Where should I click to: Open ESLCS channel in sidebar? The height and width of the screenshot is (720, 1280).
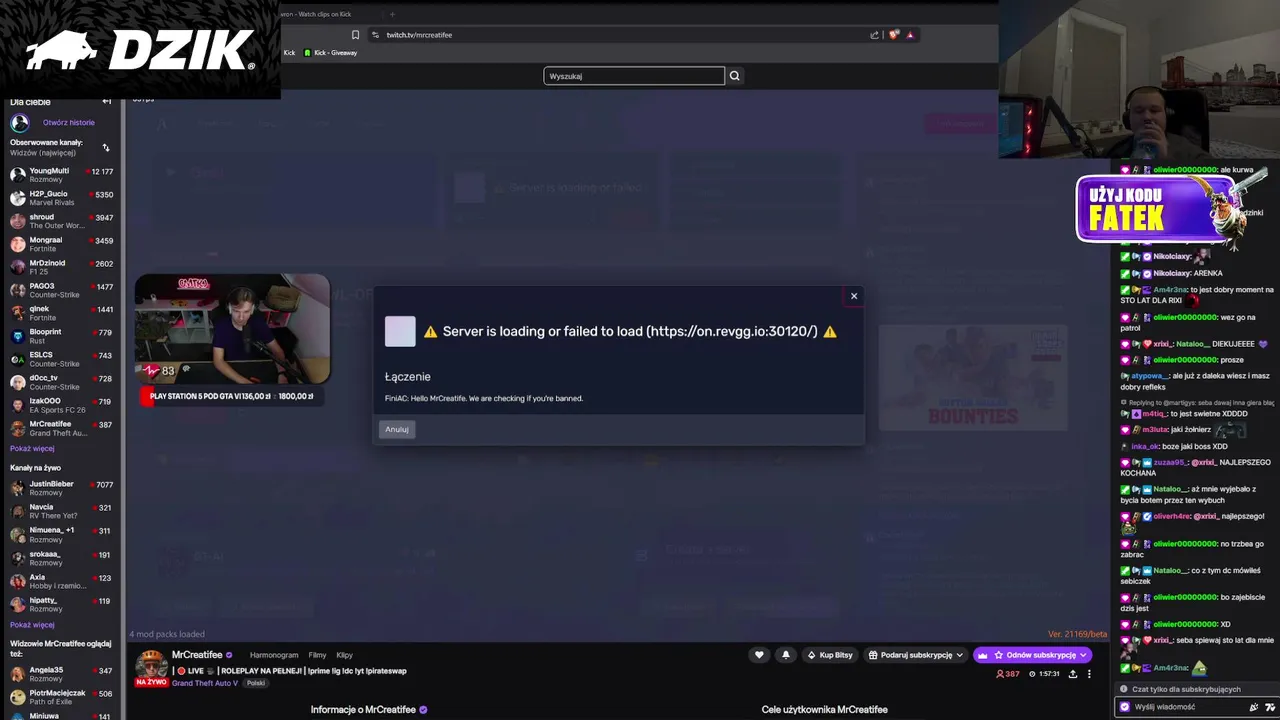coord(62,359)
